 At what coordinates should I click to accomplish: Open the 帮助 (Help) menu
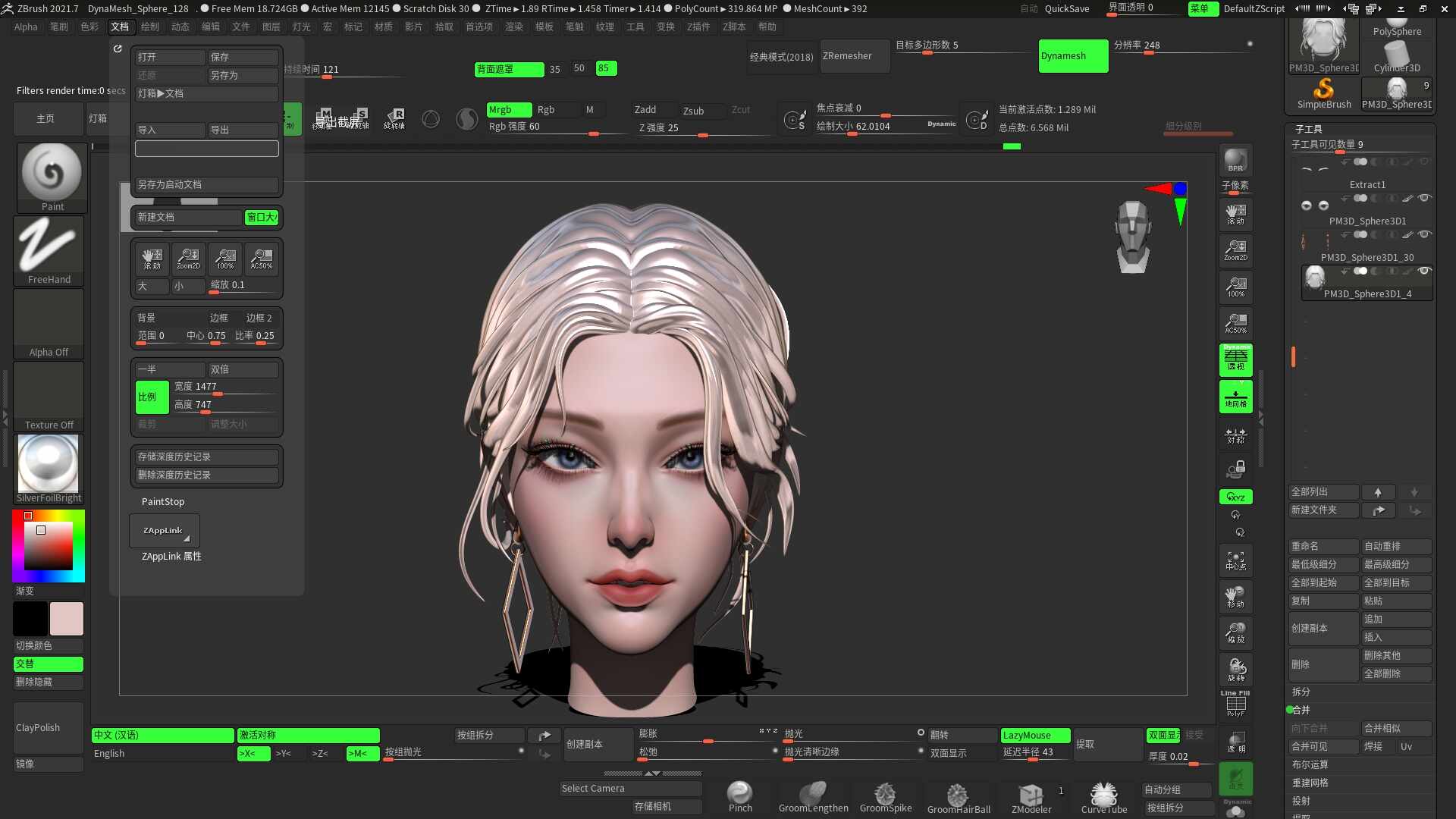[767, 27]
